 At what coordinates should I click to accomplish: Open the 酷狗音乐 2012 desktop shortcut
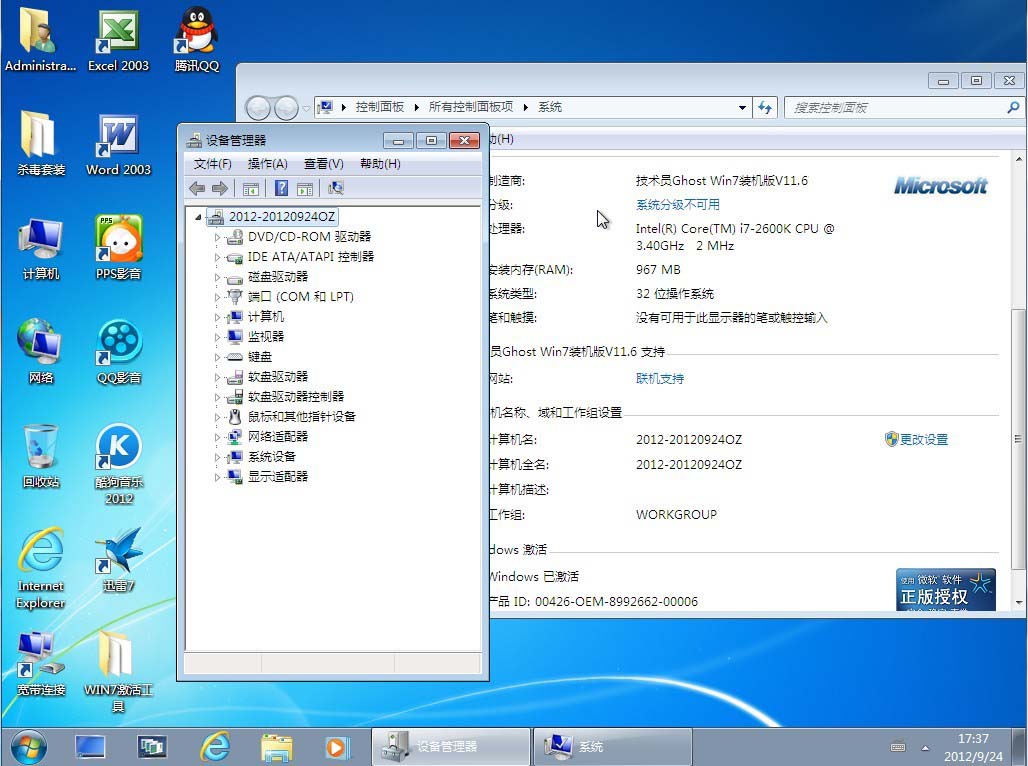pyautogui.click(x=118, y=463)
